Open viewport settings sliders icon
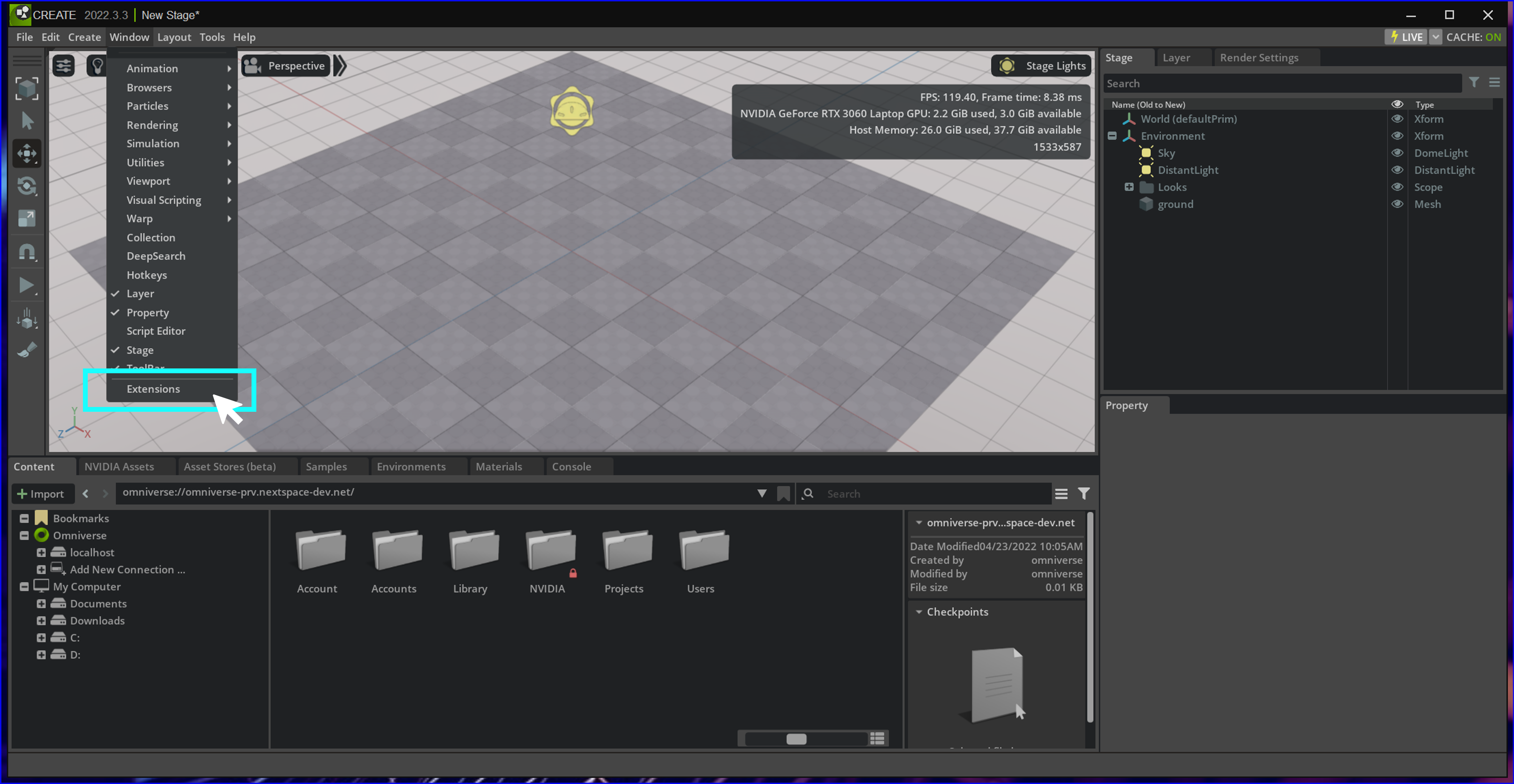The height and width of the screenshot is (784, 1514). (63, 66)
